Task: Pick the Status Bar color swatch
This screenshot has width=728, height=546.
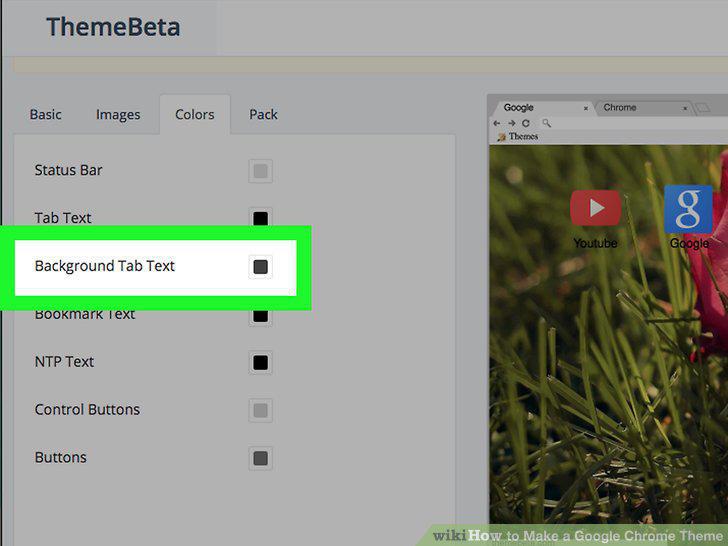Action: [x=260, y=171]
